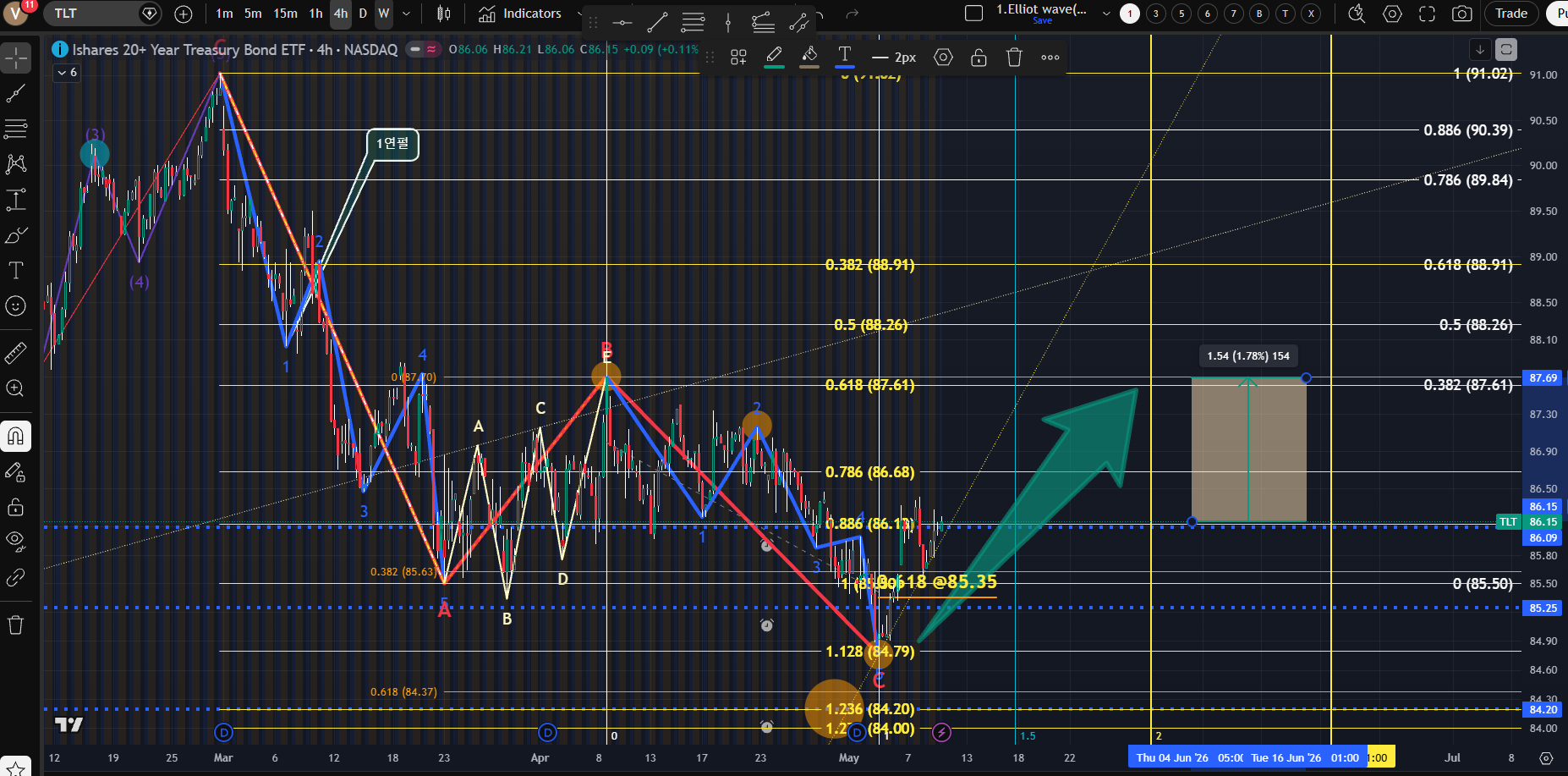
Task: Open chart settings hexagon in top bar
Action: pyautogui.click(x=1392, y=14)
